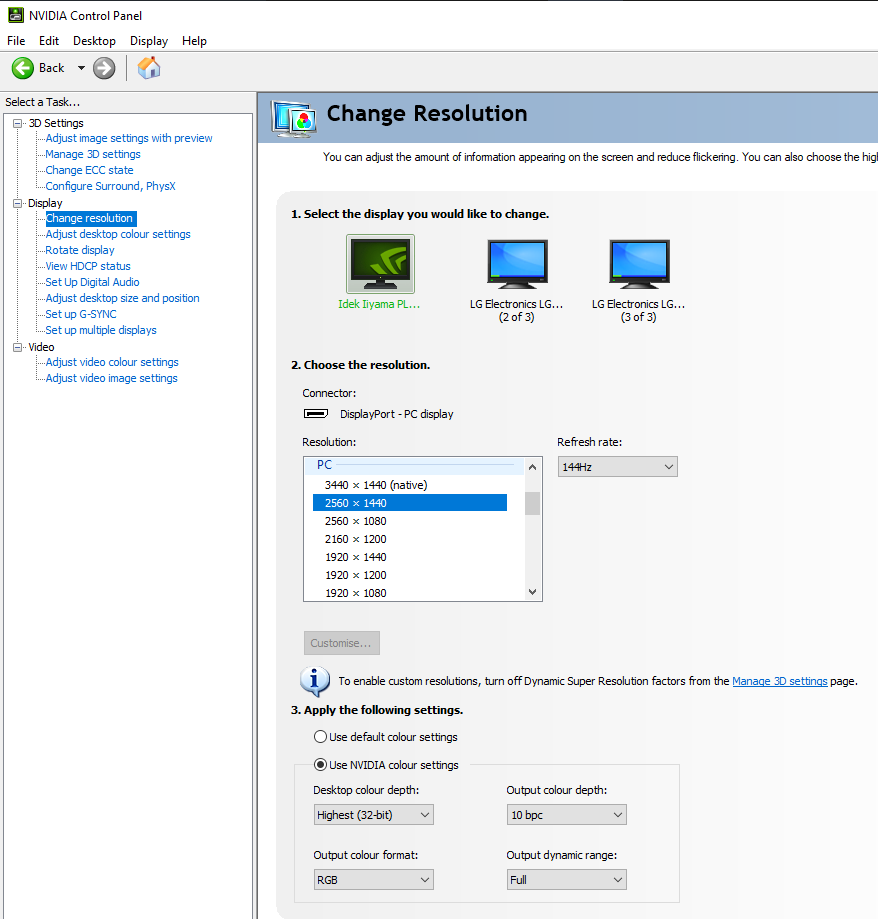Viewport: 878px width, 919px height.
Task: Open the Desktop menu
Action: [94, 41]
